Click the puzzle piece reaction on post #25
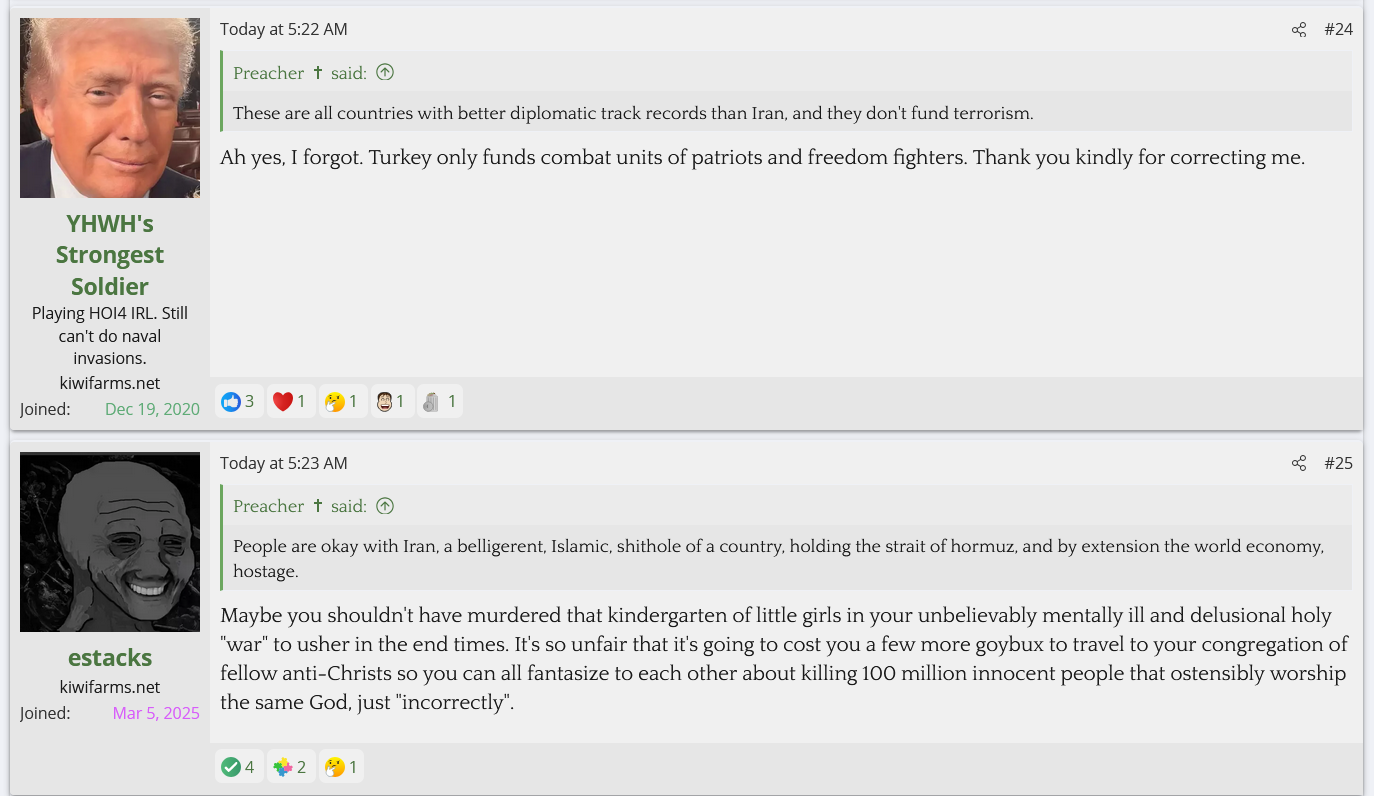The image size is (1374, 796). click(x=283, y=767)
